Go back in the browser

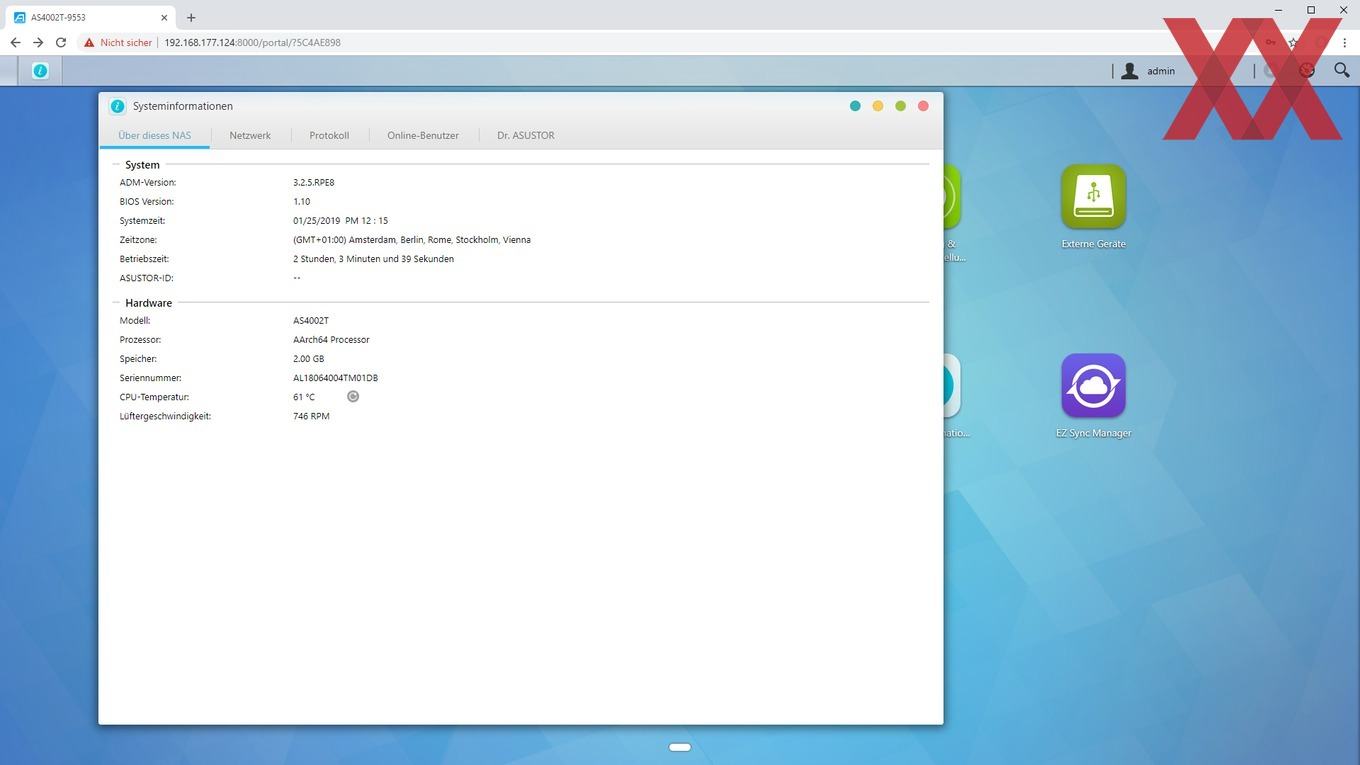[15, 43]
